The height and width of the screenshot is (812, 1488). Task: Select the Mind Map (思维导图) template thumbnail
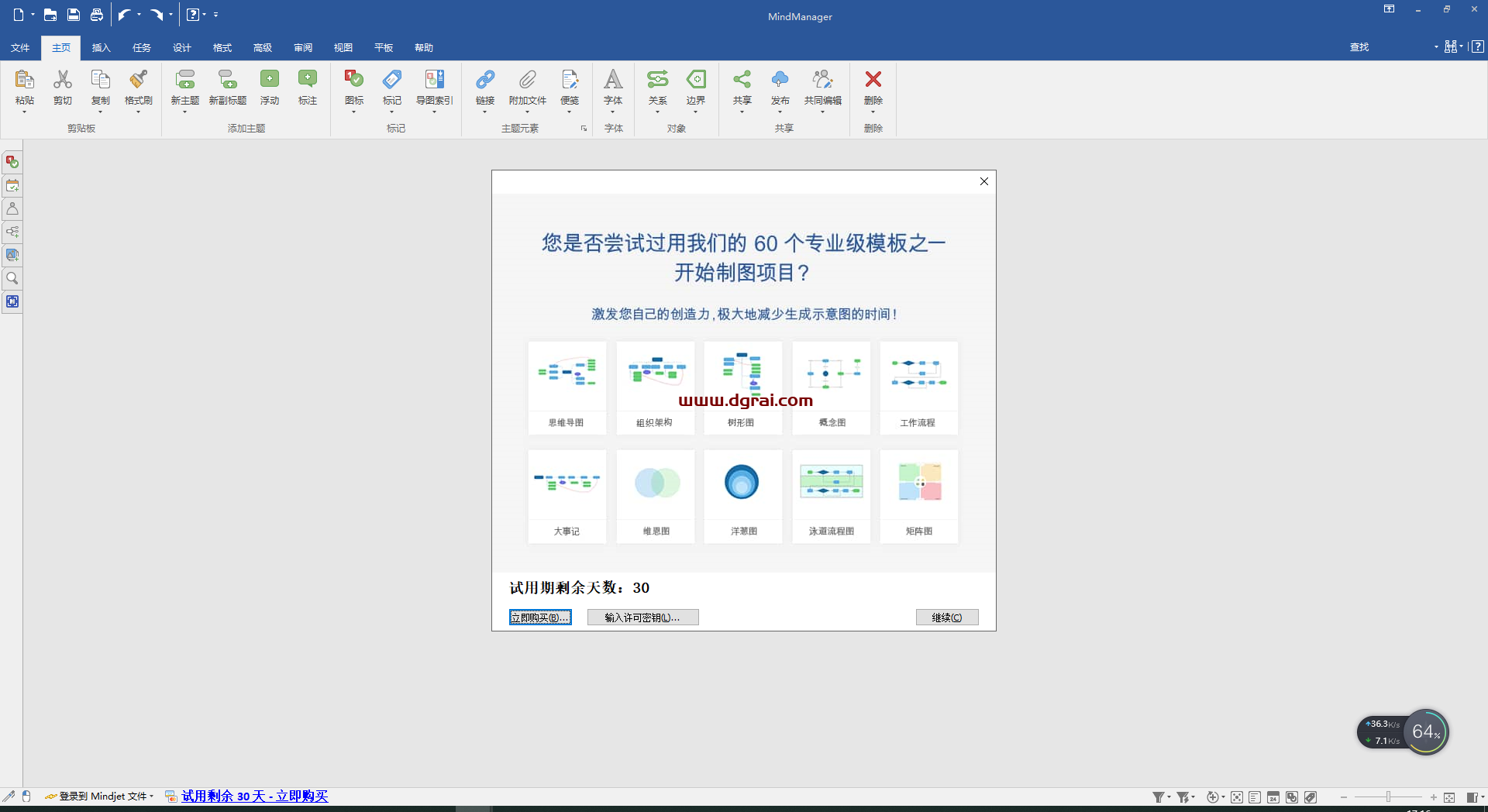click(x=567, y=387)
